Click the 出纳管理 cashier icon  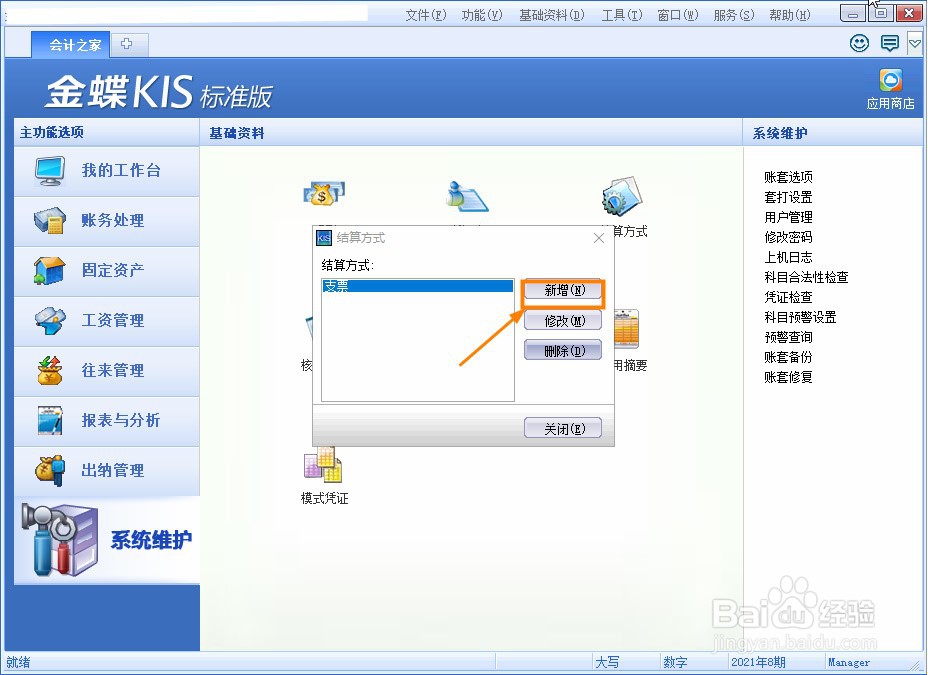coord(50,470)
